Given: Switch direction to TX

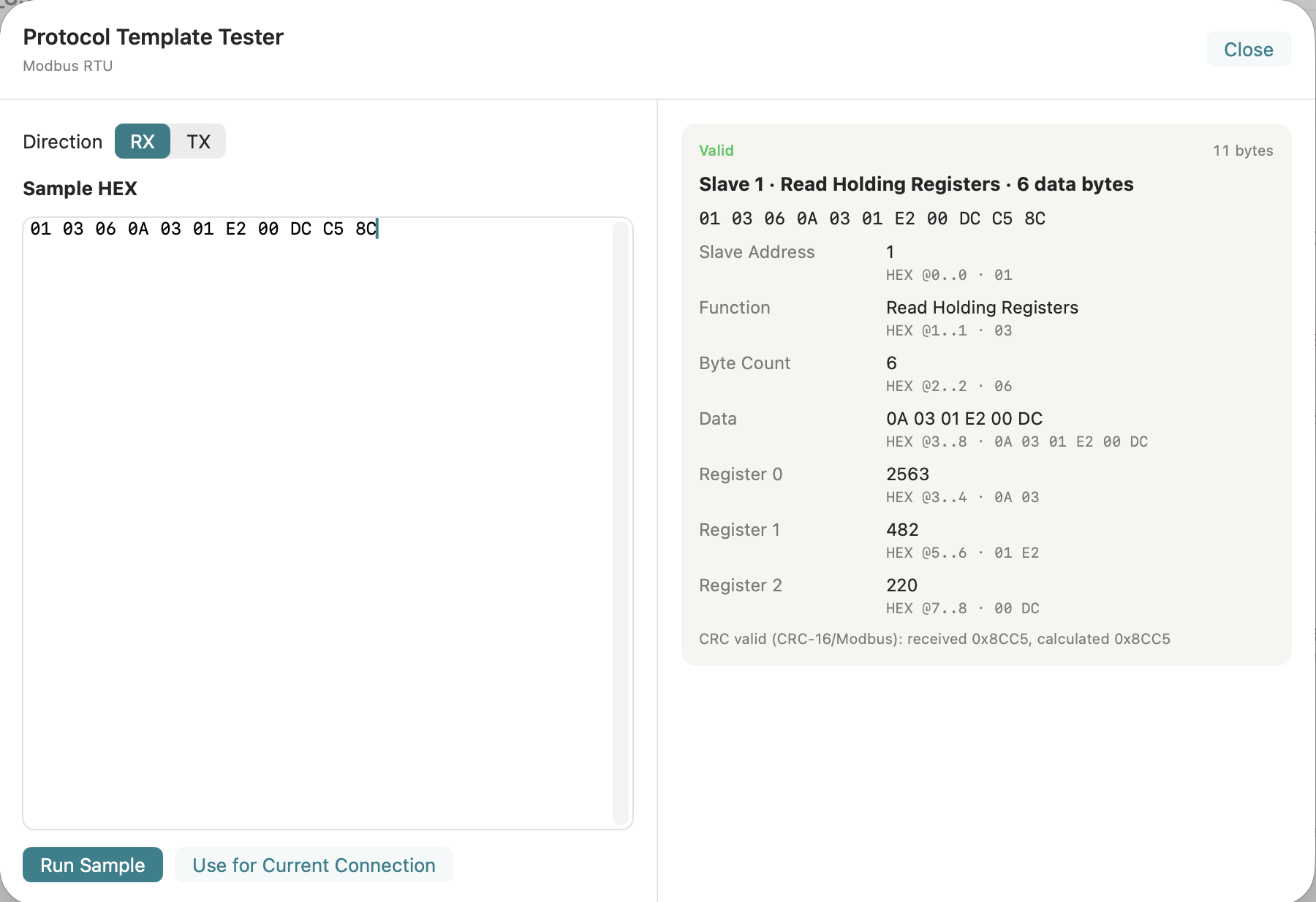Looking at the screenshot, I should tap(198, 141).
